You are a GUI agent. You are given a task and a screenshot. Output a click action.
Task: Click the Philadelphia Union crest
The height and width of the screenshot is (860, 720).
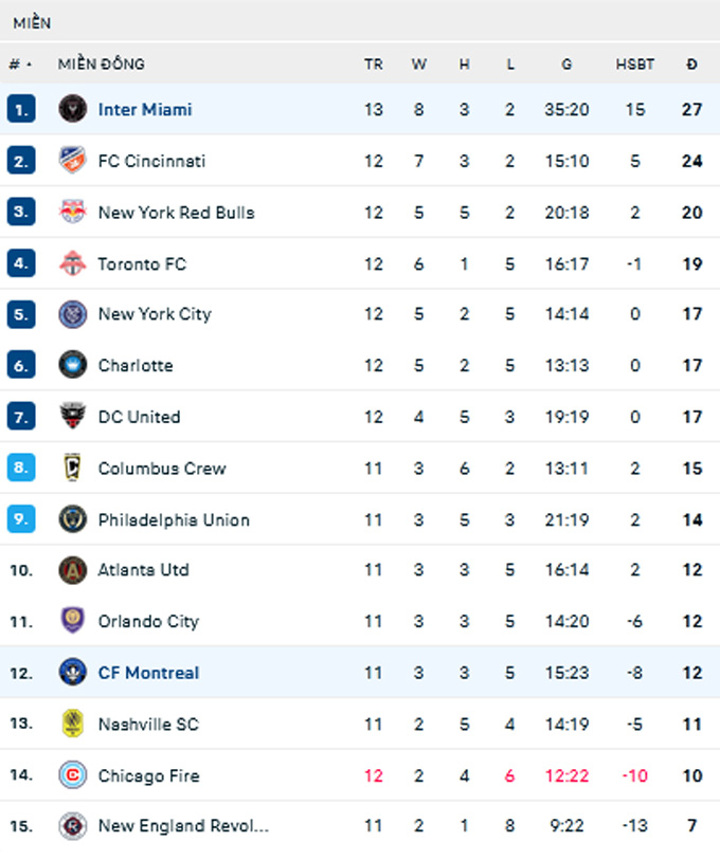click(72, 519)
